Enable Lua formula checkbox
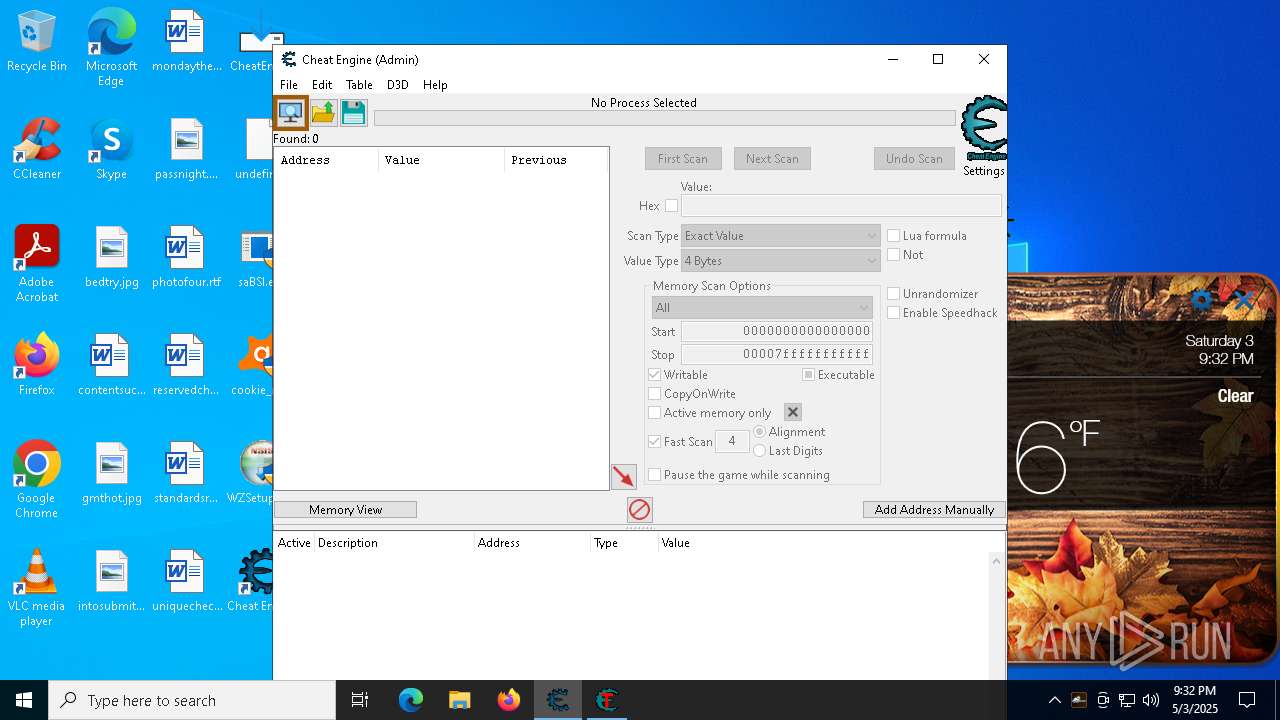The width and height of the screenshot is (1280, 720). (893, 236)
